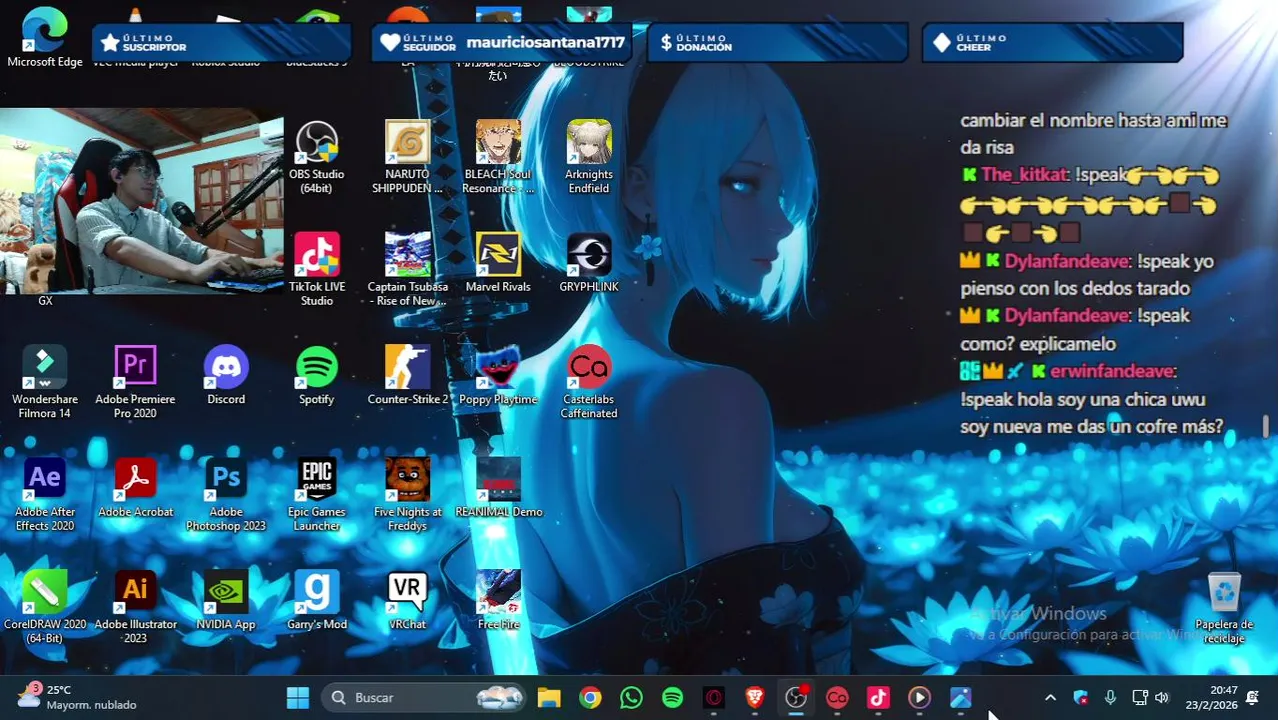Open BLEACH Soul Resonance shortcut
This screenshot has height=720, width=1278.
(x=498, y=158)
